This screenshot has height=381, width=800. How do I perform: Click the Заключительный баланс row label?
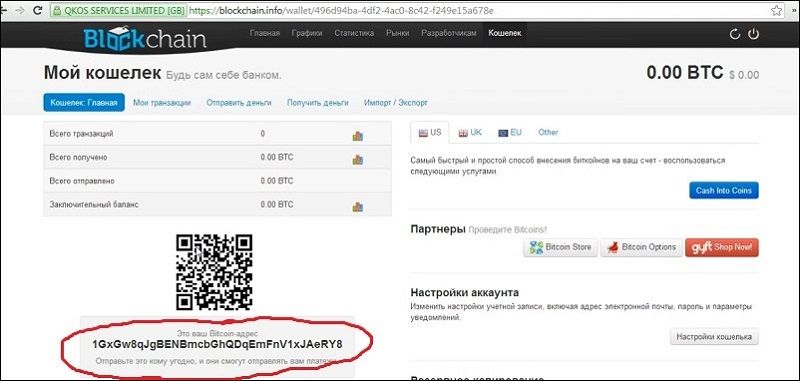[x=94, y=204]
